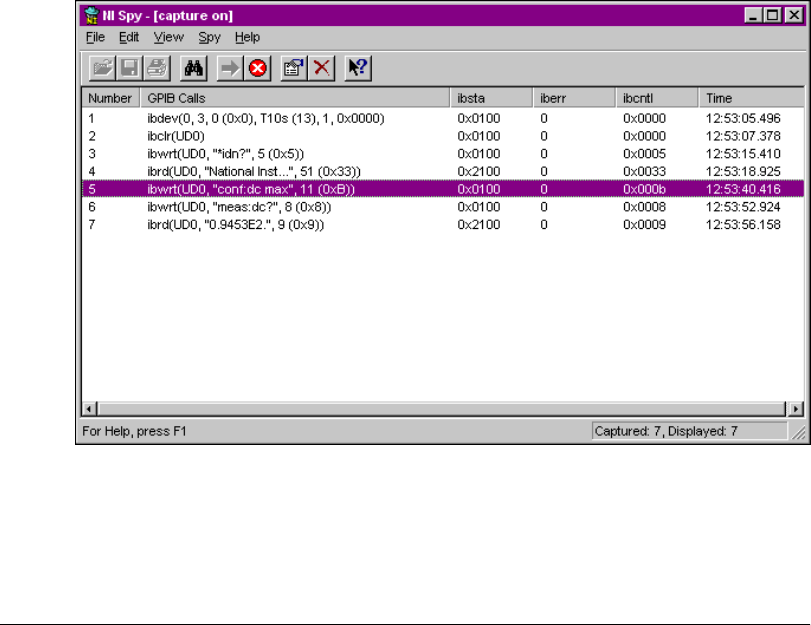This screenshot has height=625, width=811.
Task: Click the GPIB Calls column header
Action: tap(295, 98)
